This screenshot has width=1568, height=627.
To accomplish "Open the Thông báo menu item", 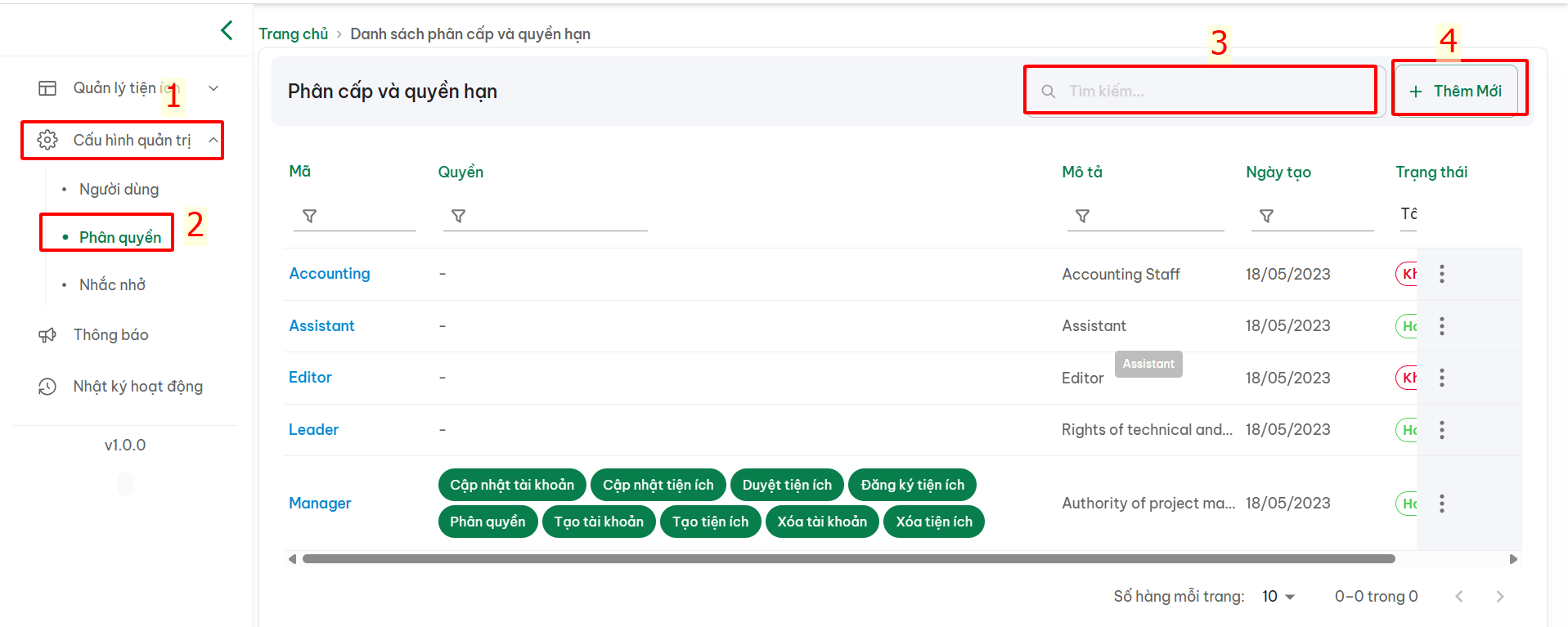I will [x=110, y=335].
